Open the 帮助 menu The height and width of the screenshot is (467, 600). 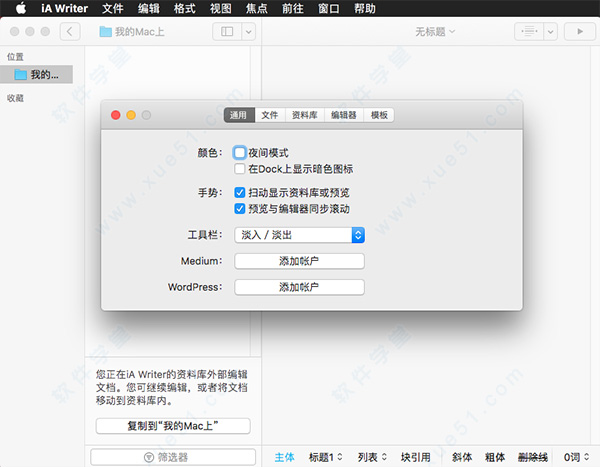pyautogui.click(x=364, y=8)
